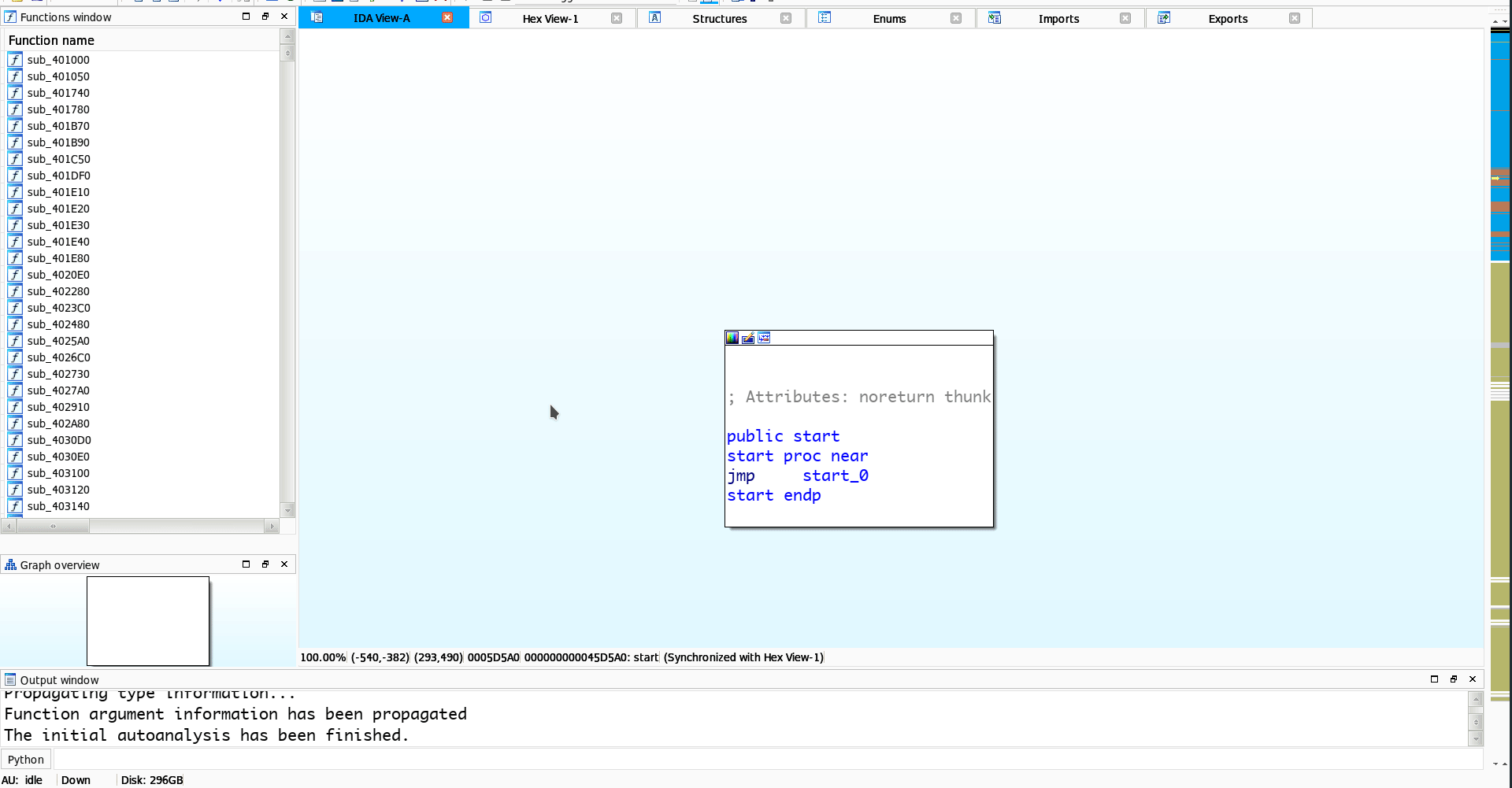Image resolution: width=1512 pixels, height=788 pixels.
Task: Open the Enums tab
Action: tap(890, 18)
